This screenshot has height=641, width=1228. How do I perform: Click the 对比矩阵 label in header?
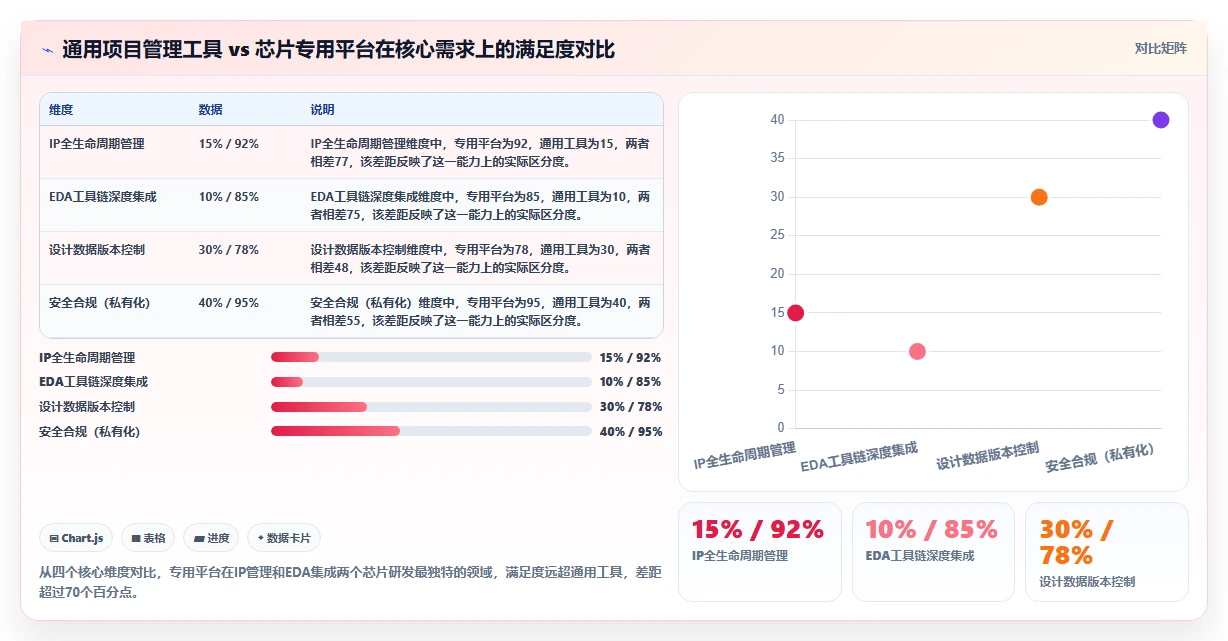coord(1160,49)
